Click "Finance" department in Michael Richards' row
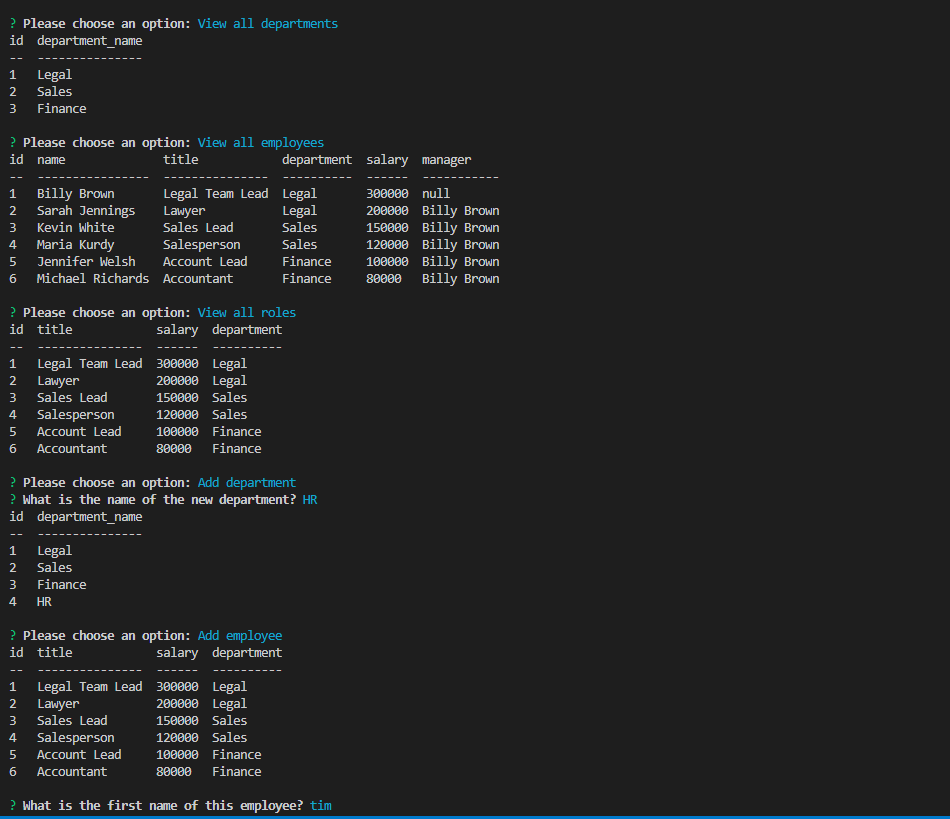This screenshot has height=819, width=950. 307,279
